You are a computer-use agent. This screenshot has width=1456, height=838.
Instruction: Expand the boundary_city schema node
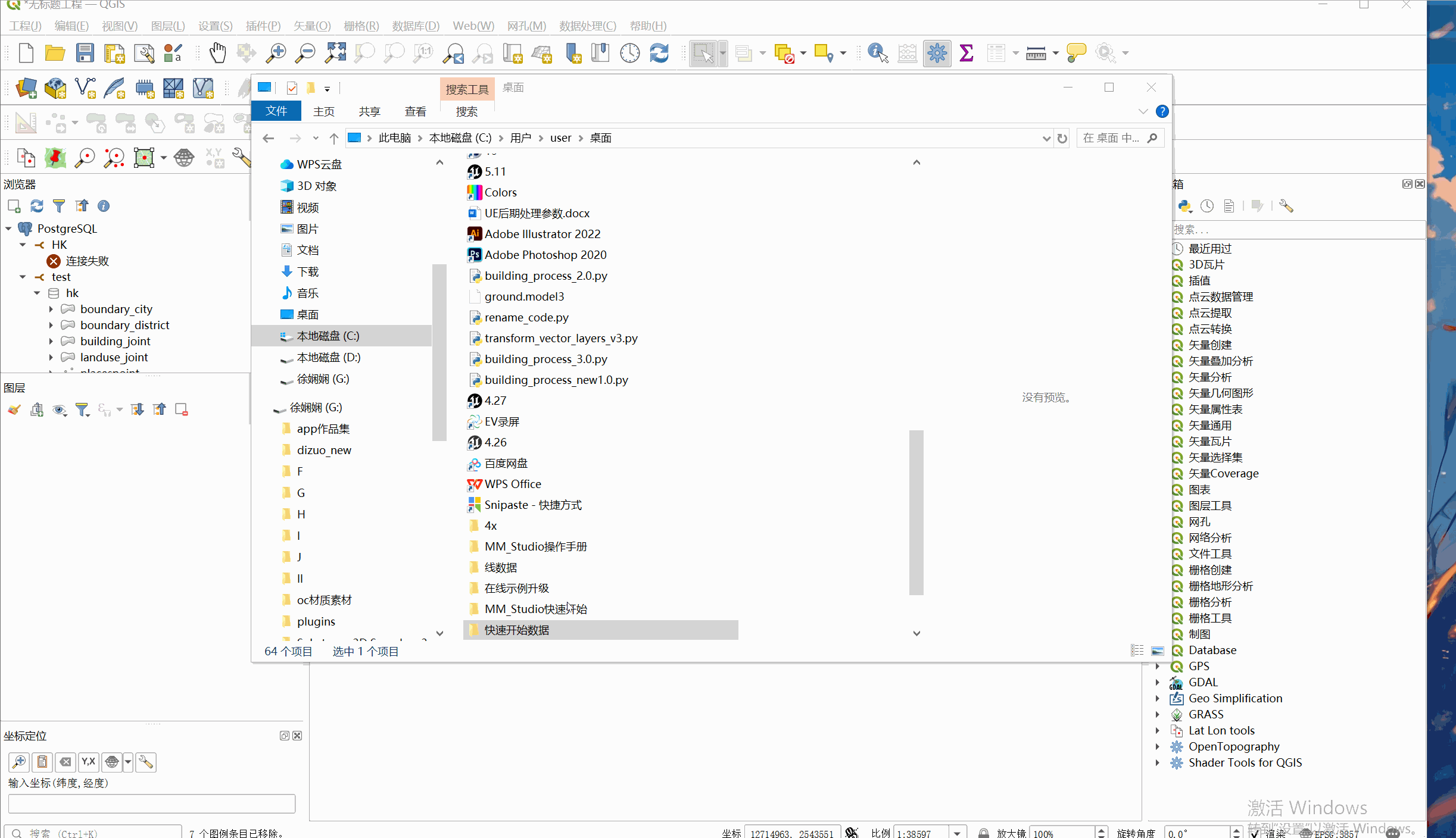point(51,309)
